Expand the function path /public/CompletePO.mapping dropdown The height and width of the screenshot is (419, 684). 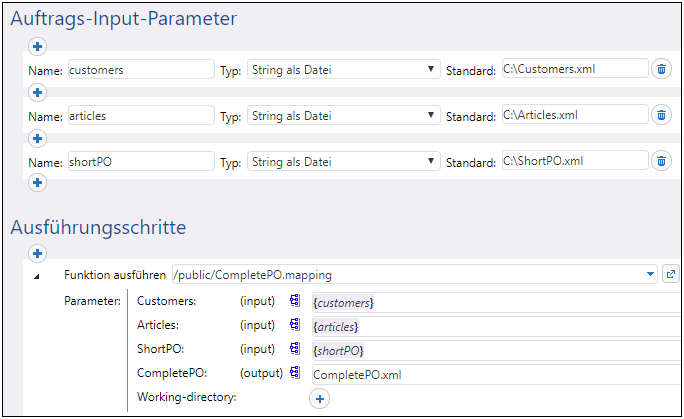click(650, 275)
